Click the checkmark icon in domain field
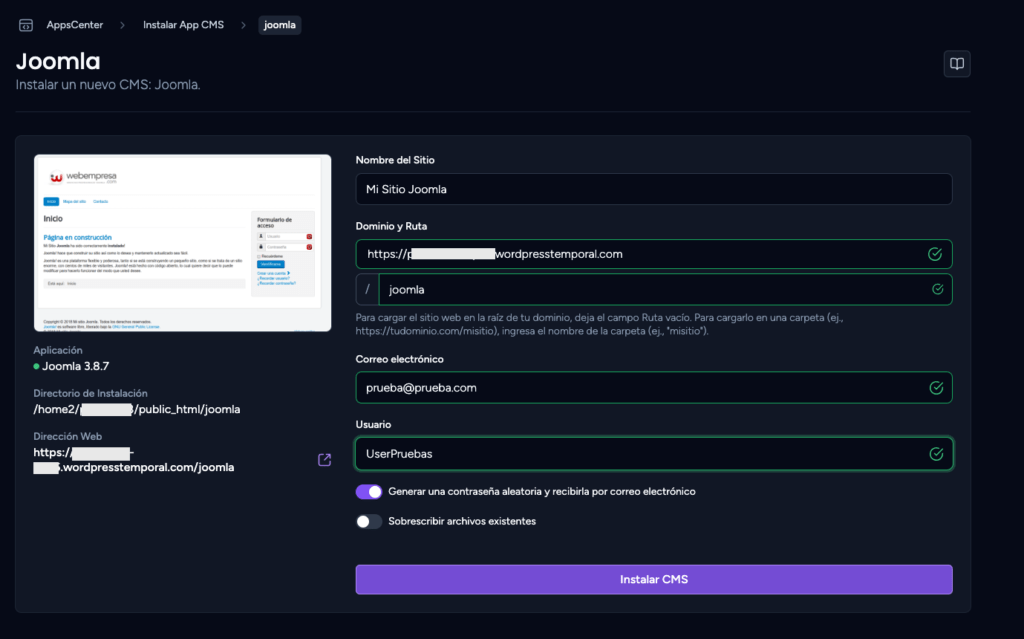 point(935,254)
